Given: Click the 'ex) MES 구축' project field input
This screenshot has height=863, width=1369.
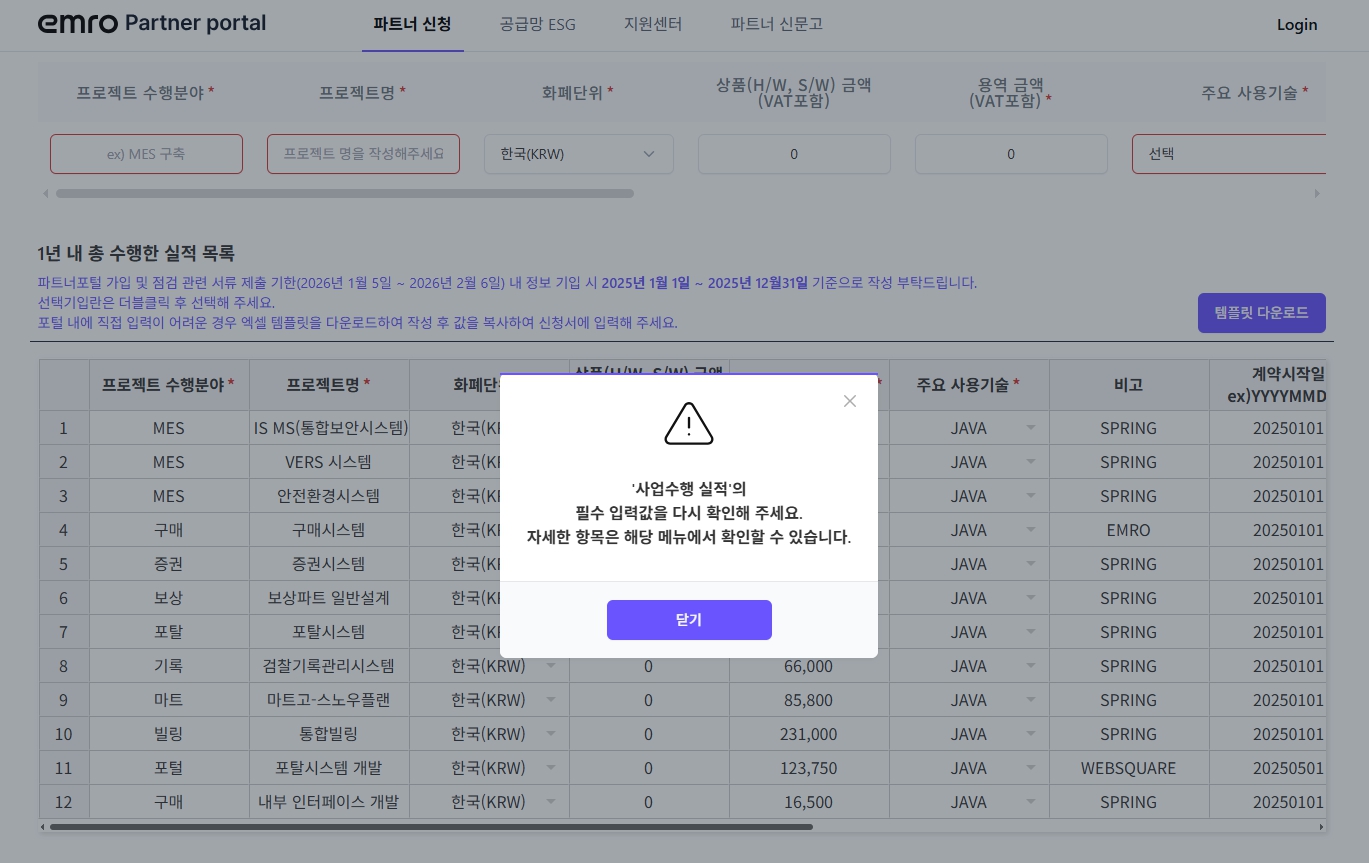Looking at the screenshot, I should tap(146, 154).
